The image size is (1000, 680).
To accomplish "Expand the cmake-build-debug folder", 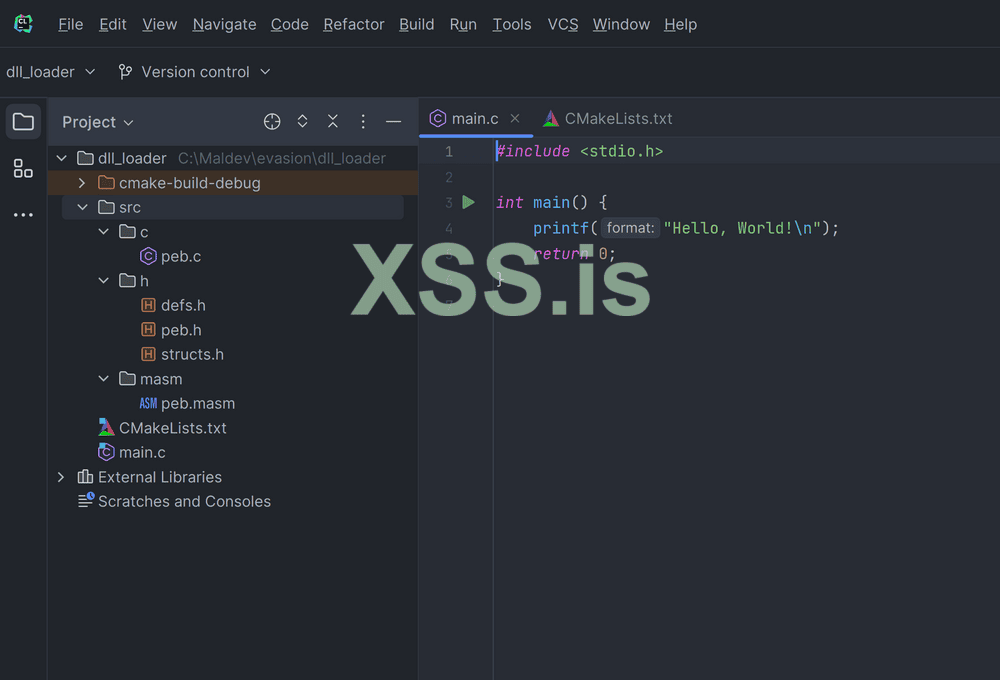I will (82, 183).
